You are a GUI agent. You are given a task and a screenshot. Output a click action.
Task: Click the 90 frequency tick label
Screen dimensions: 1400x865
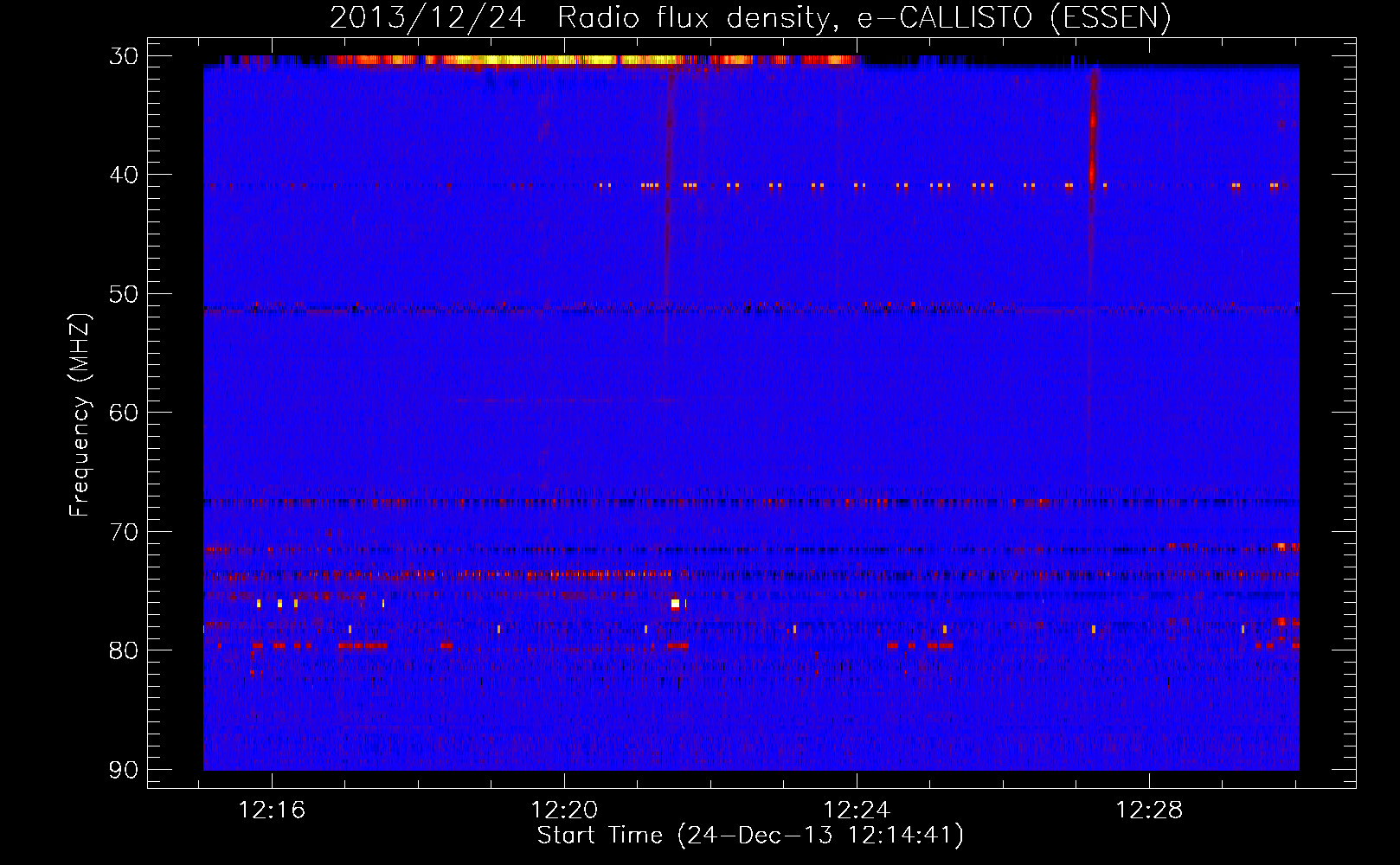124,769
